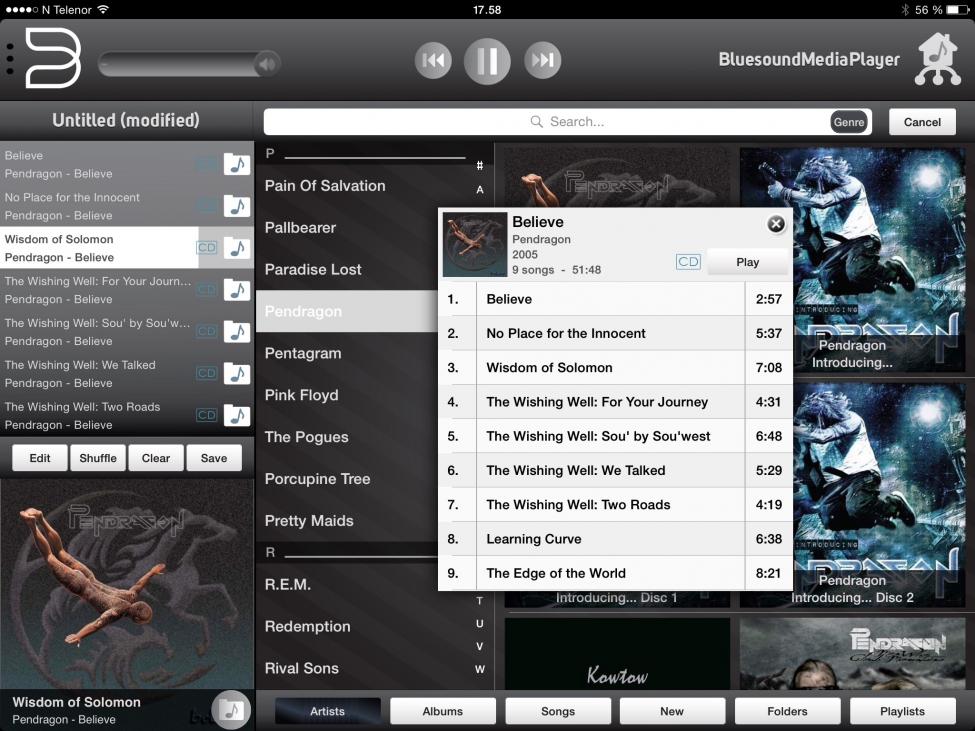Image resolution: width=975 pixels, height=731 pixels.
Task: Select track 9 The Edge of the World
Action: 616,572
